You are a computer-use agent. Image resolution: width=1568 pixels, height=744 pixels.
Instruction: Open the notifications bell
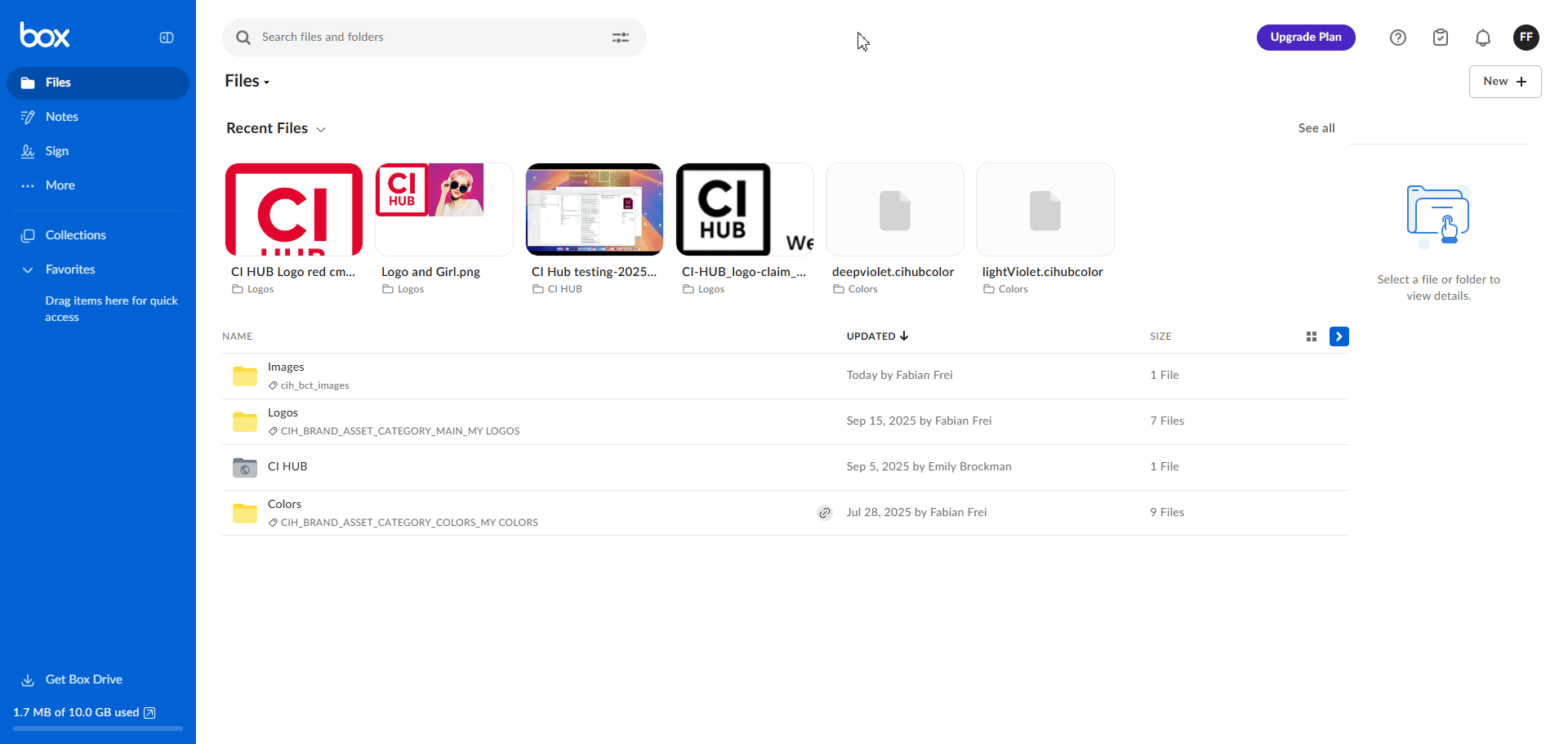tap(1482, 38)
